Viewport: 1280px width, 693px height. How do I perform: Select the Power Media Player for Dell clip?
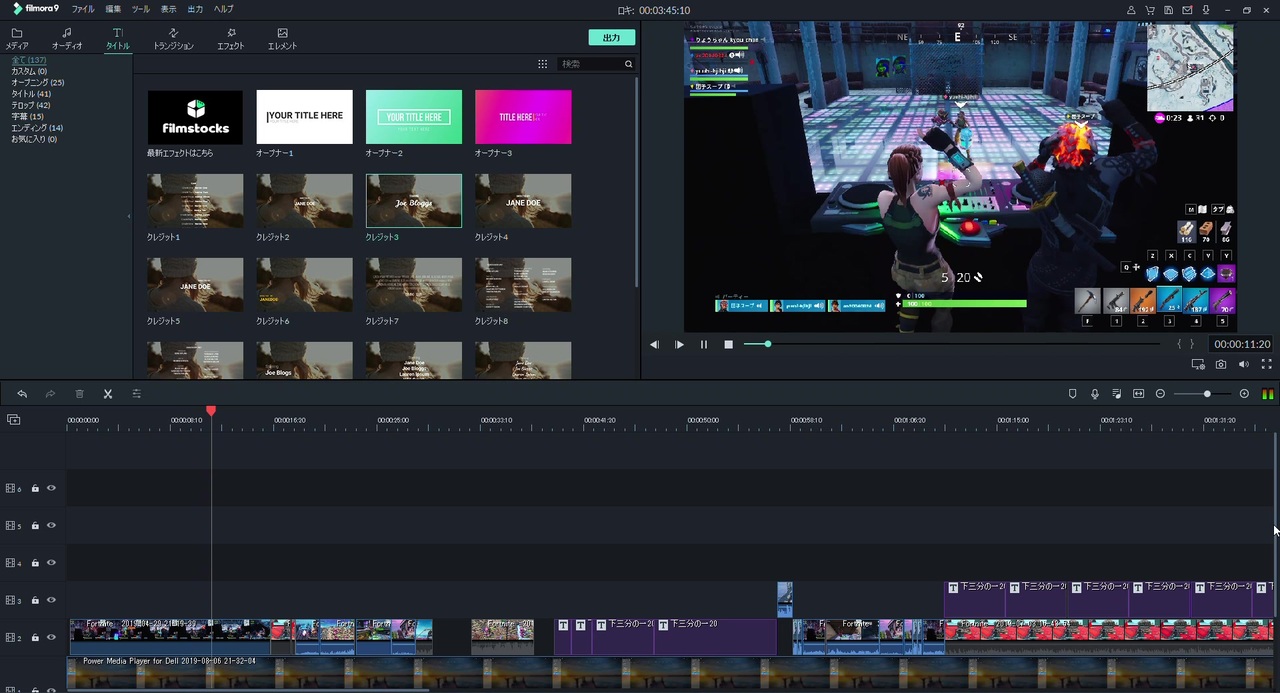pos(670,672)
